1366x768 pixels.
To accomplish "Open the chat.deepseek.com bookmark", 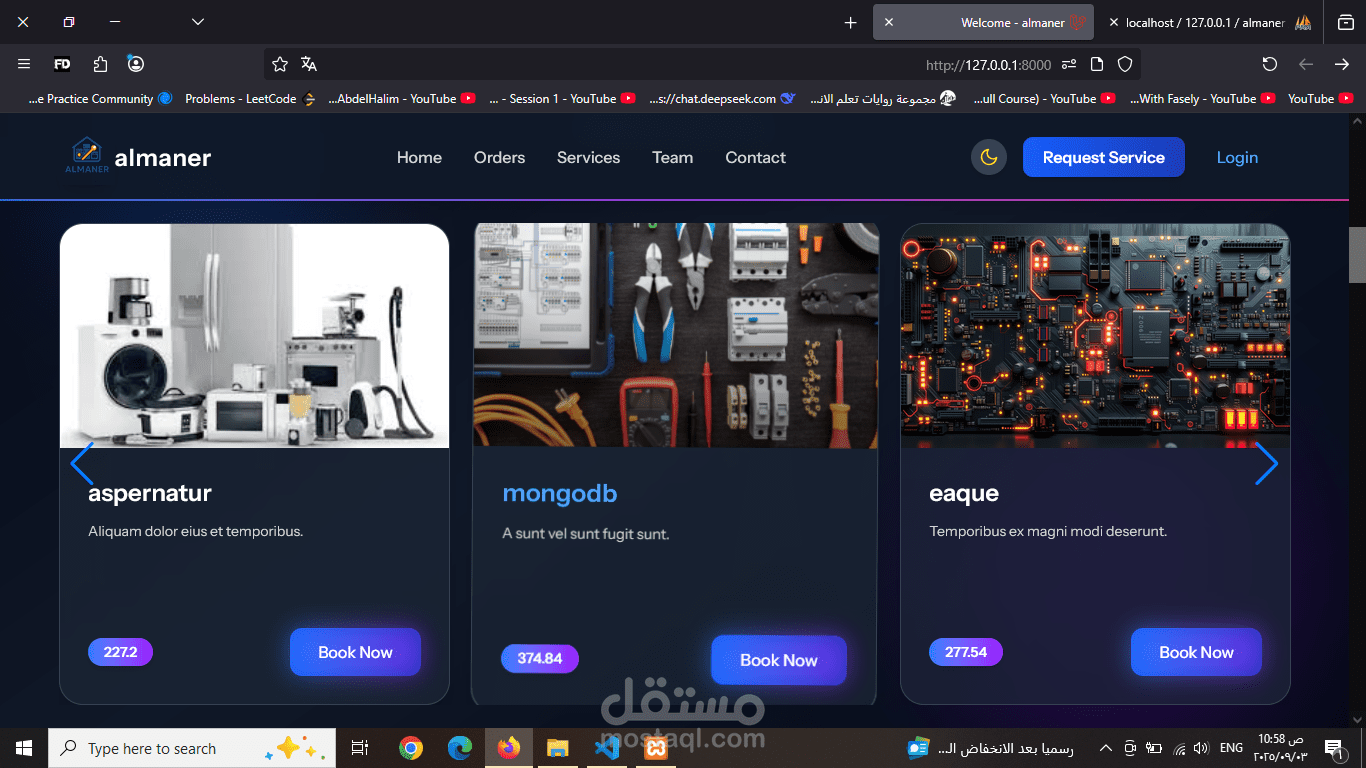I will tap(721, 99).
